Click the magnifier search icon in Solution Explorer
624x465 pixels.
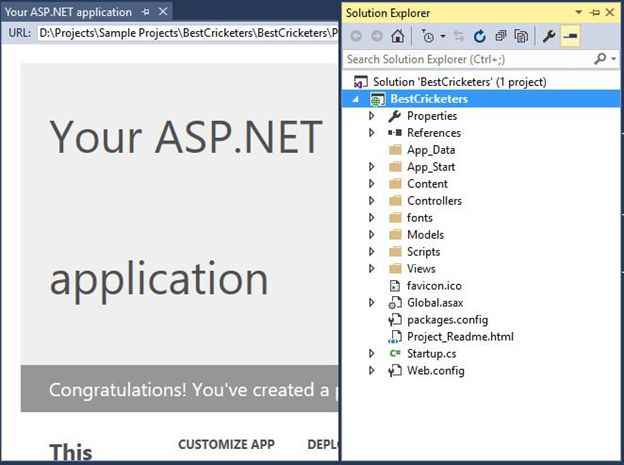600,59
